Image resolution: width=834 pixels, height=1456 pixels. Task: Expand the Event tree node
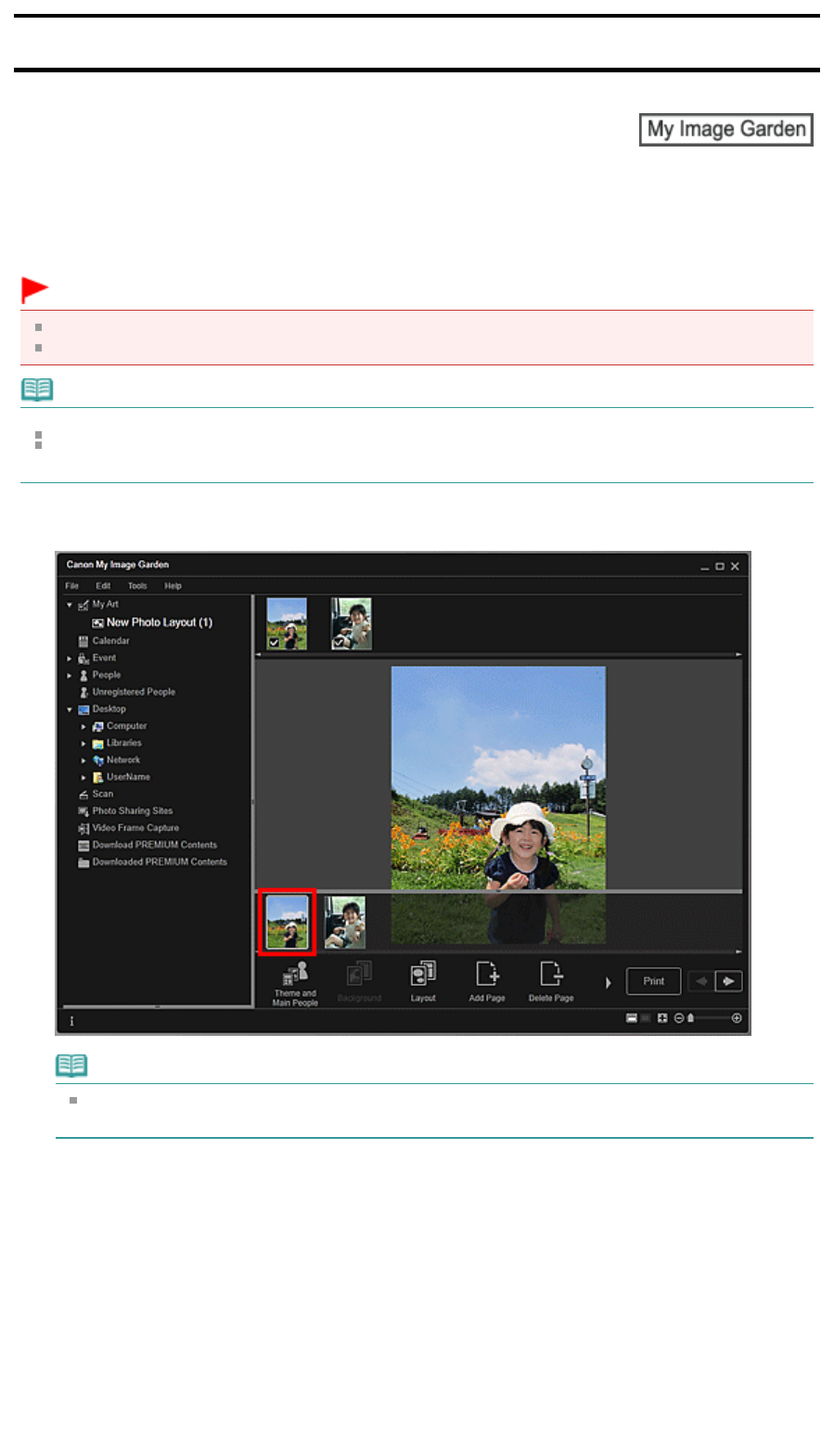coord(70,658)
